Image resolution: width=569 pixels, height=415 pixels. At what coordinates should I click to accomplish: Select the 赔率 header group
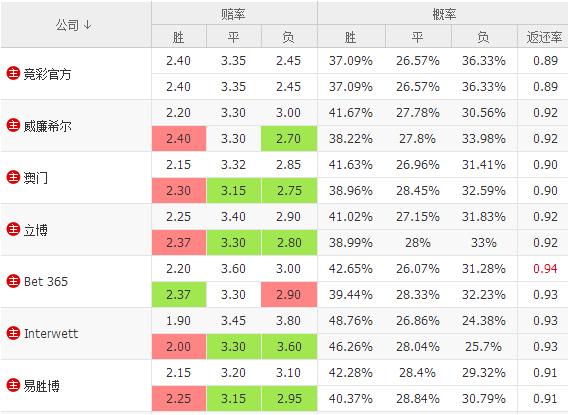234,13
